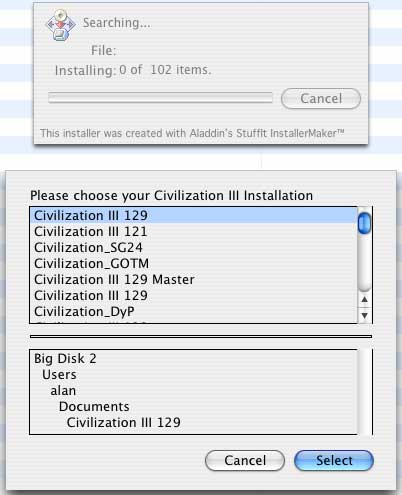This screenshot has width=402, height=495.
Task: Click the list scrollbar up arrow
Action: tap(365, 300)
